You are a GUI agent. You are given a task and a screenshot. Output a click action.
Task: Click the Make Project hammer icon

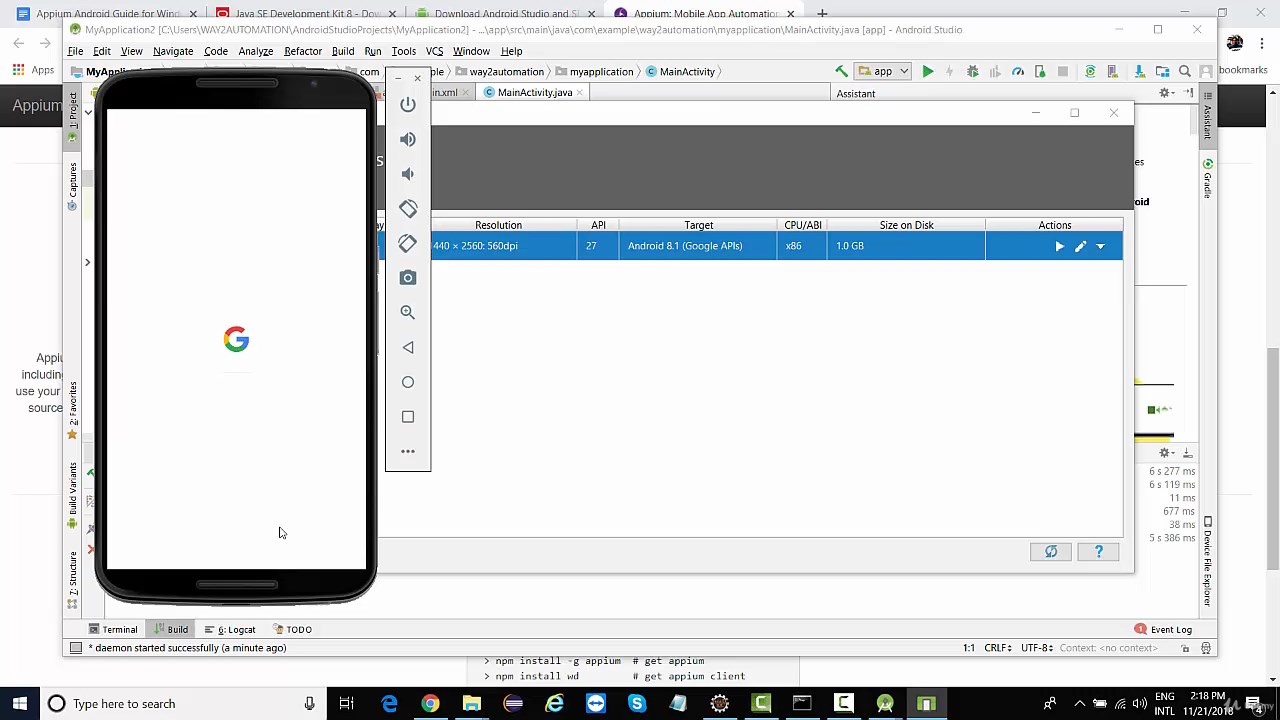coord(841,71)
